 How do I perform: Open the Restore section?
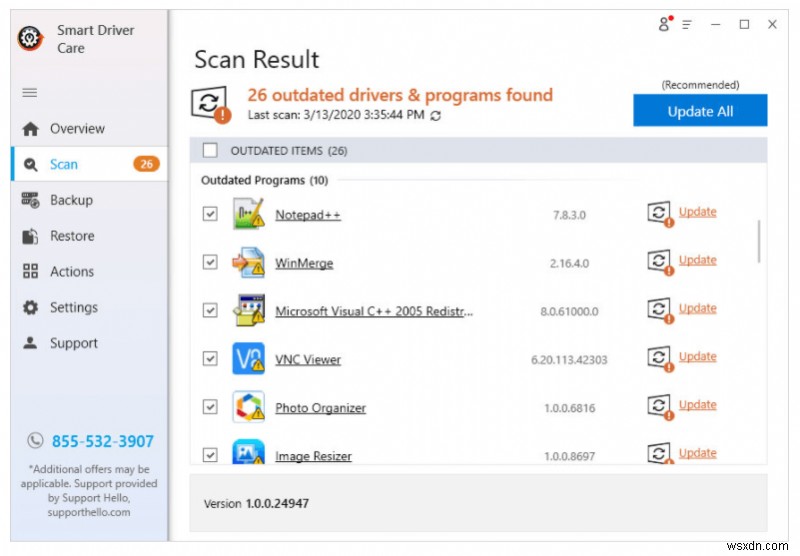click(x=89, y=236)
